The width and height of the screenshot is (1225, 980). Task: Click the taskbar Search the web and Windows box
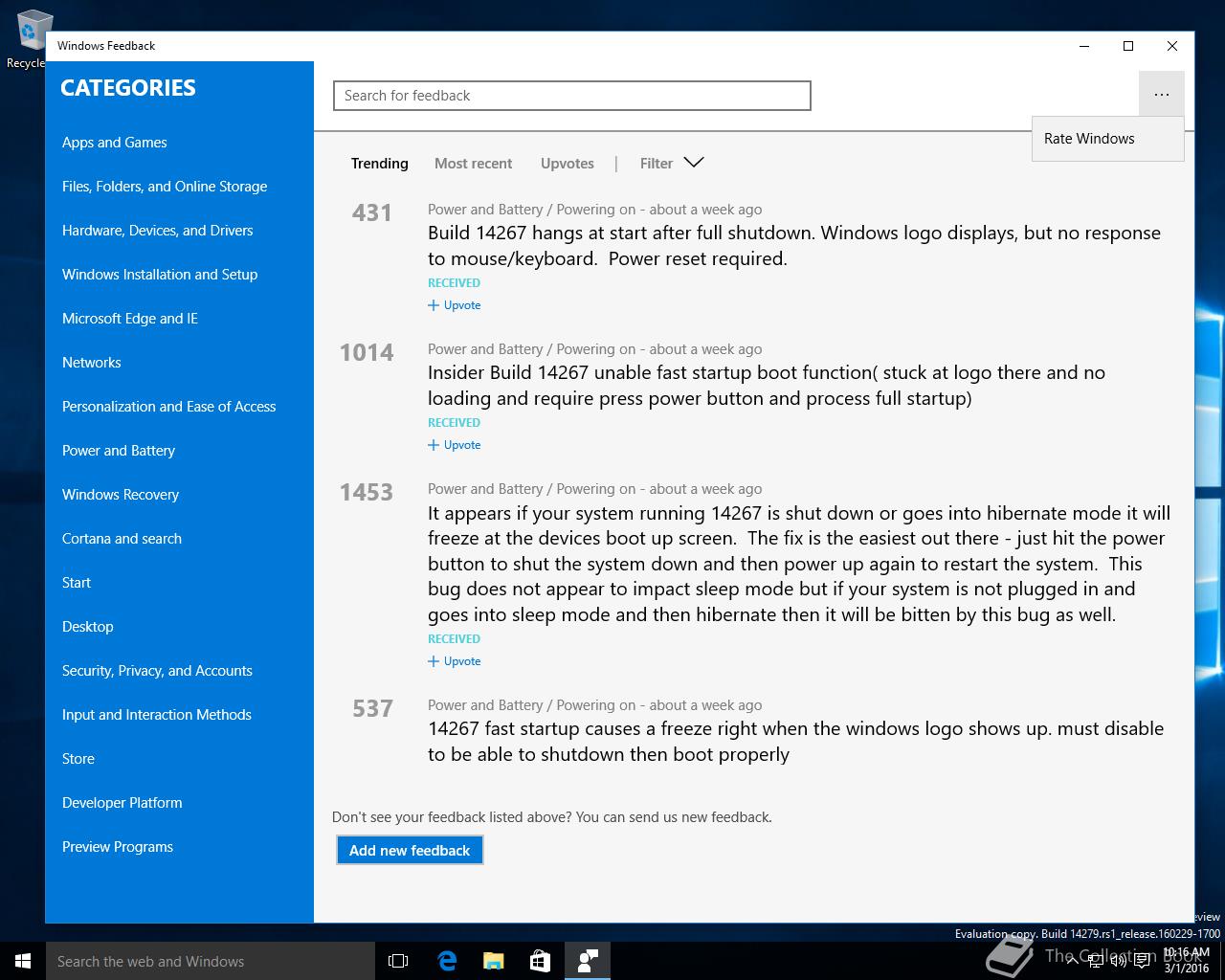[x=211, y=961]
